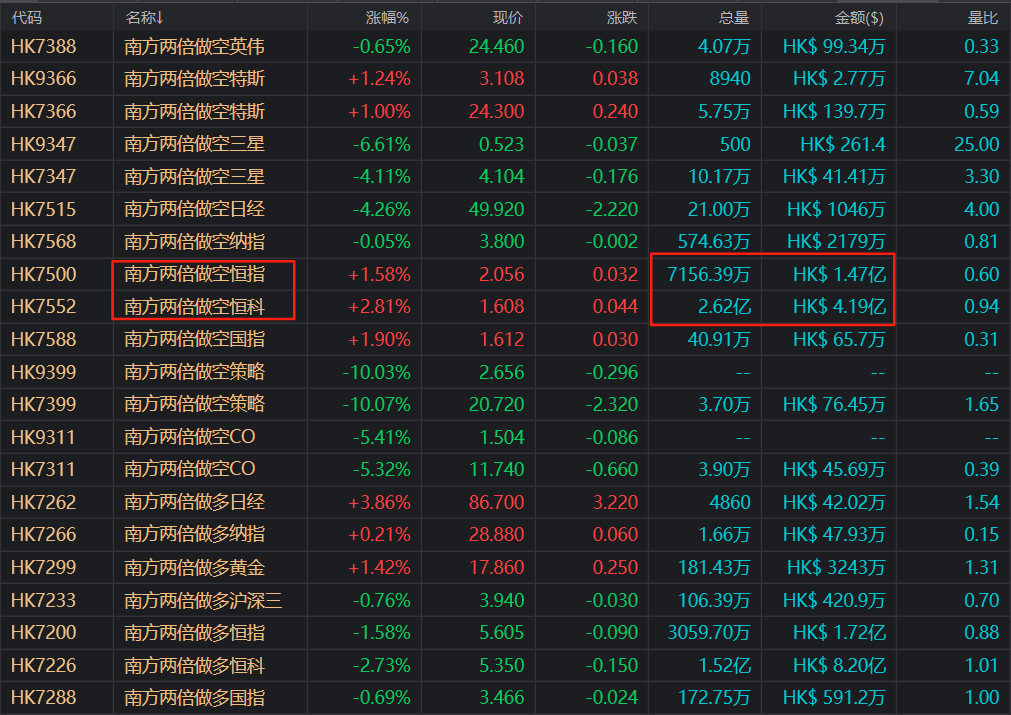
Task: Select stock code HK7399
Action: tap(43, 404)
